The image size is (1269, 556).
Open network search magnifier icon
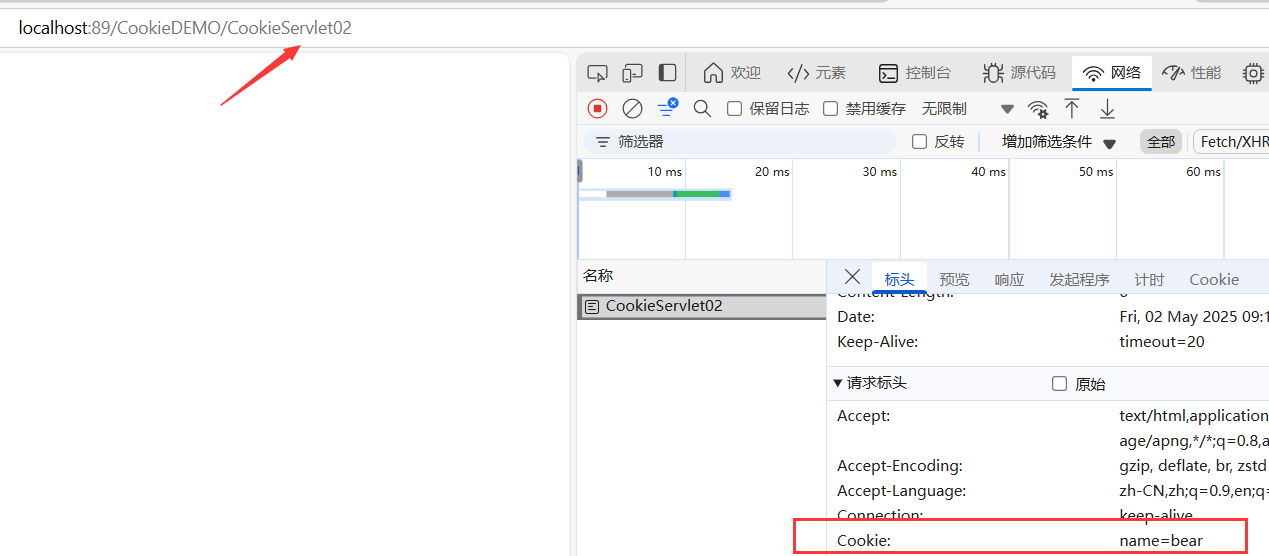[702, 108]
